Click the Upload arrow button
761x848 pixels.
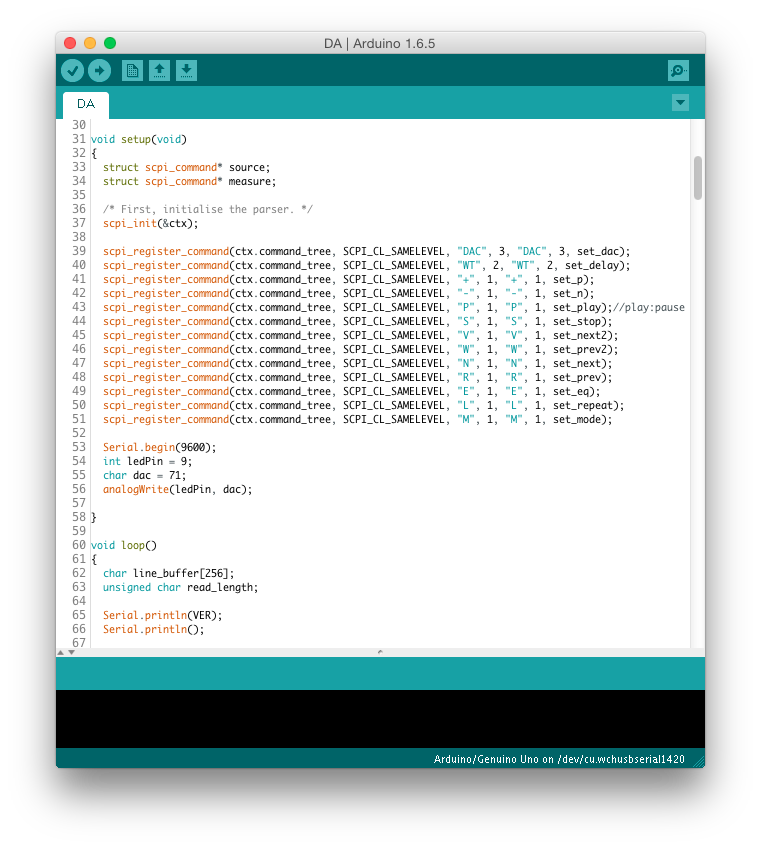[100, 70]
